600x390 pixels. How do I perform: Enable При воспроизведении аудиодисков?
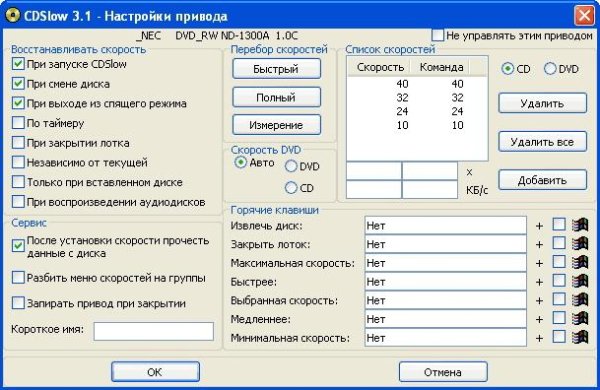[18, 202]
